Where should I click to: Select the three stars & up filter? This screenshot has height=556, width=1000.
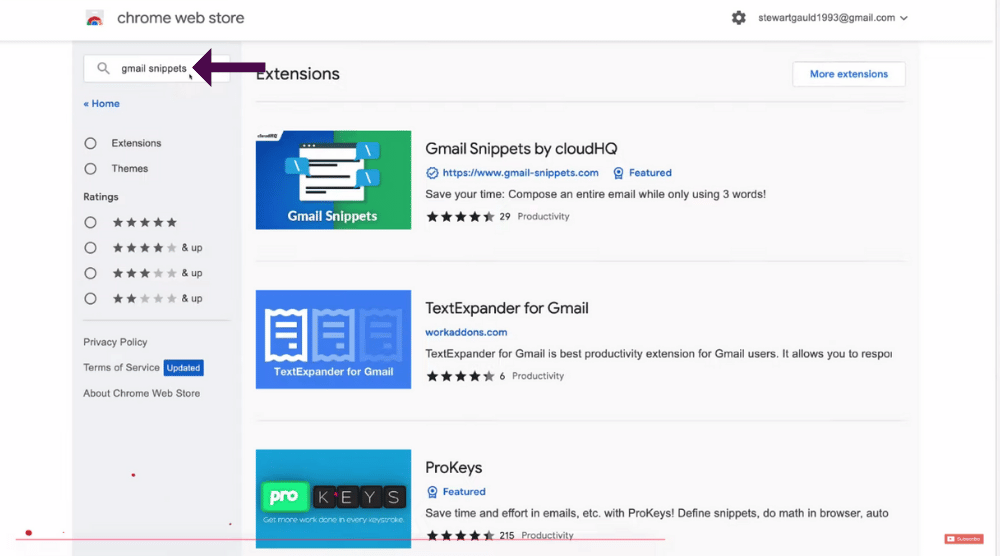(x=91, y=274)
